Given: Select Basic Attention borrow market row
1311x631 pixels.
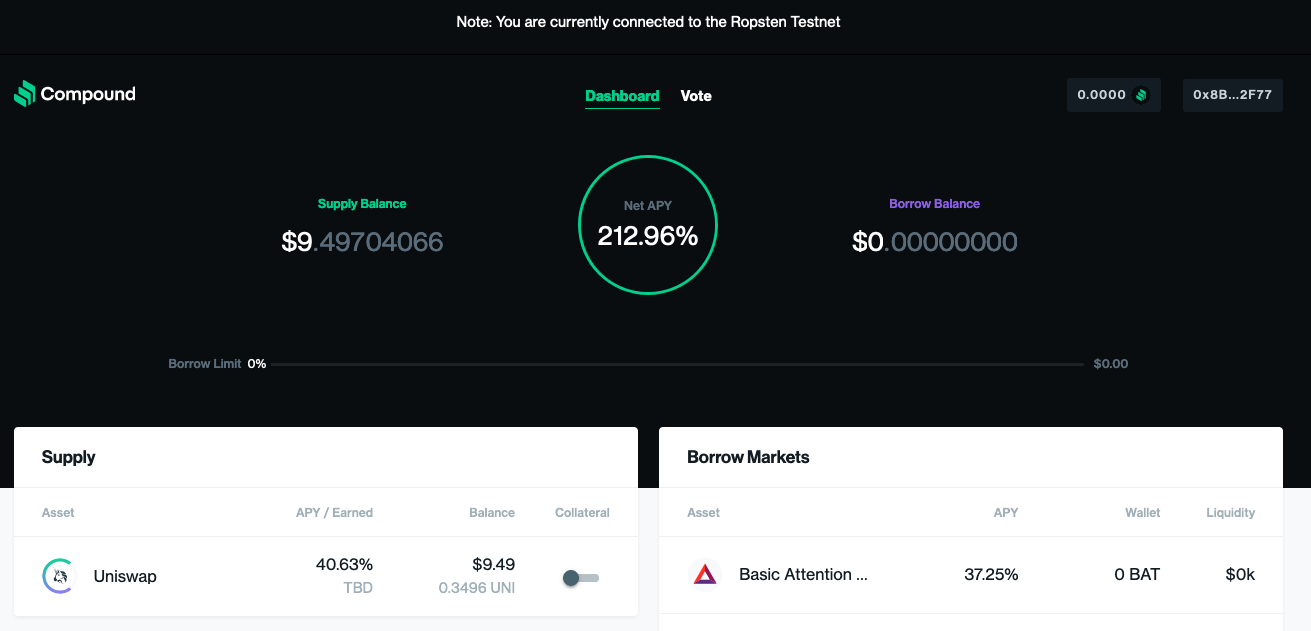Looking at the screenshot, I should coord(971,575).
